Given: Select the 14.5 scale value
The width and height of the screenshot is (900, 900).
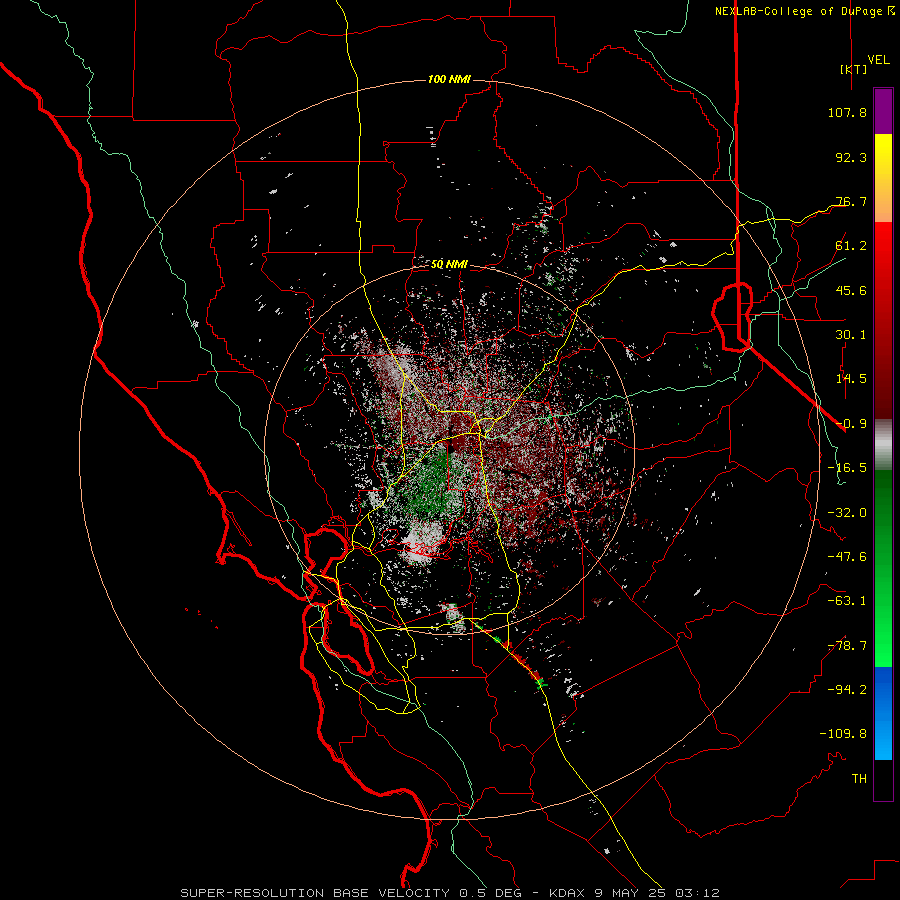Looking at the screenshot, I should [x=851, y=379].
